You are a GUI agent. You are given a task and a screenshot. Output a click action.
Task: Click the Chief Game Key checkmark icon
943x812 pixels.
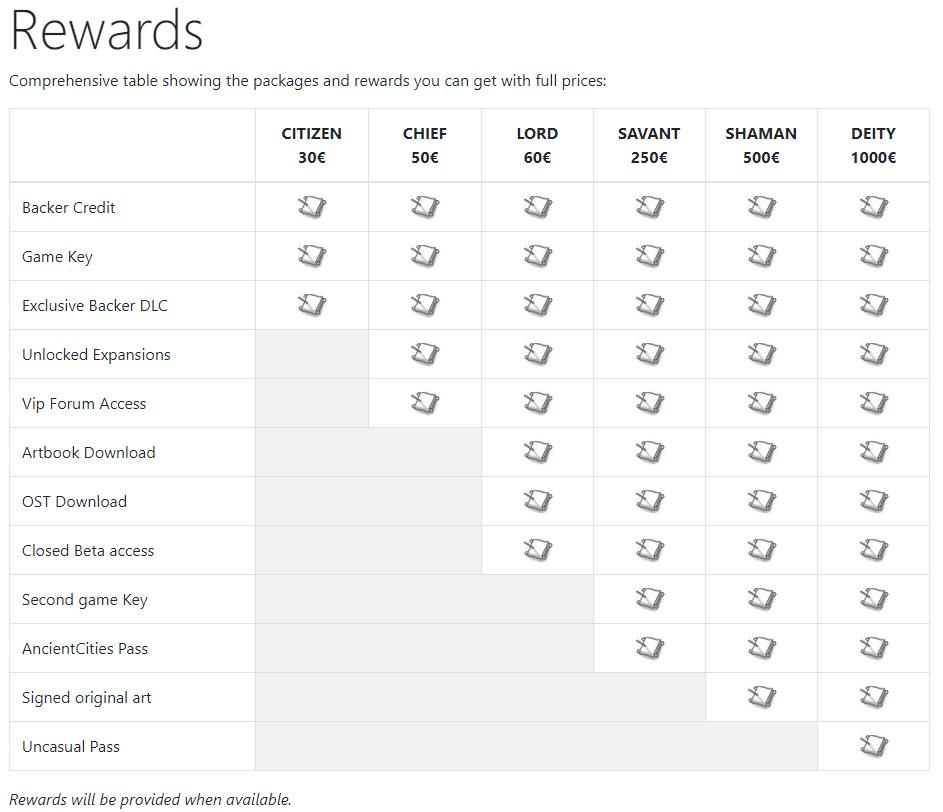coord(425,256)
